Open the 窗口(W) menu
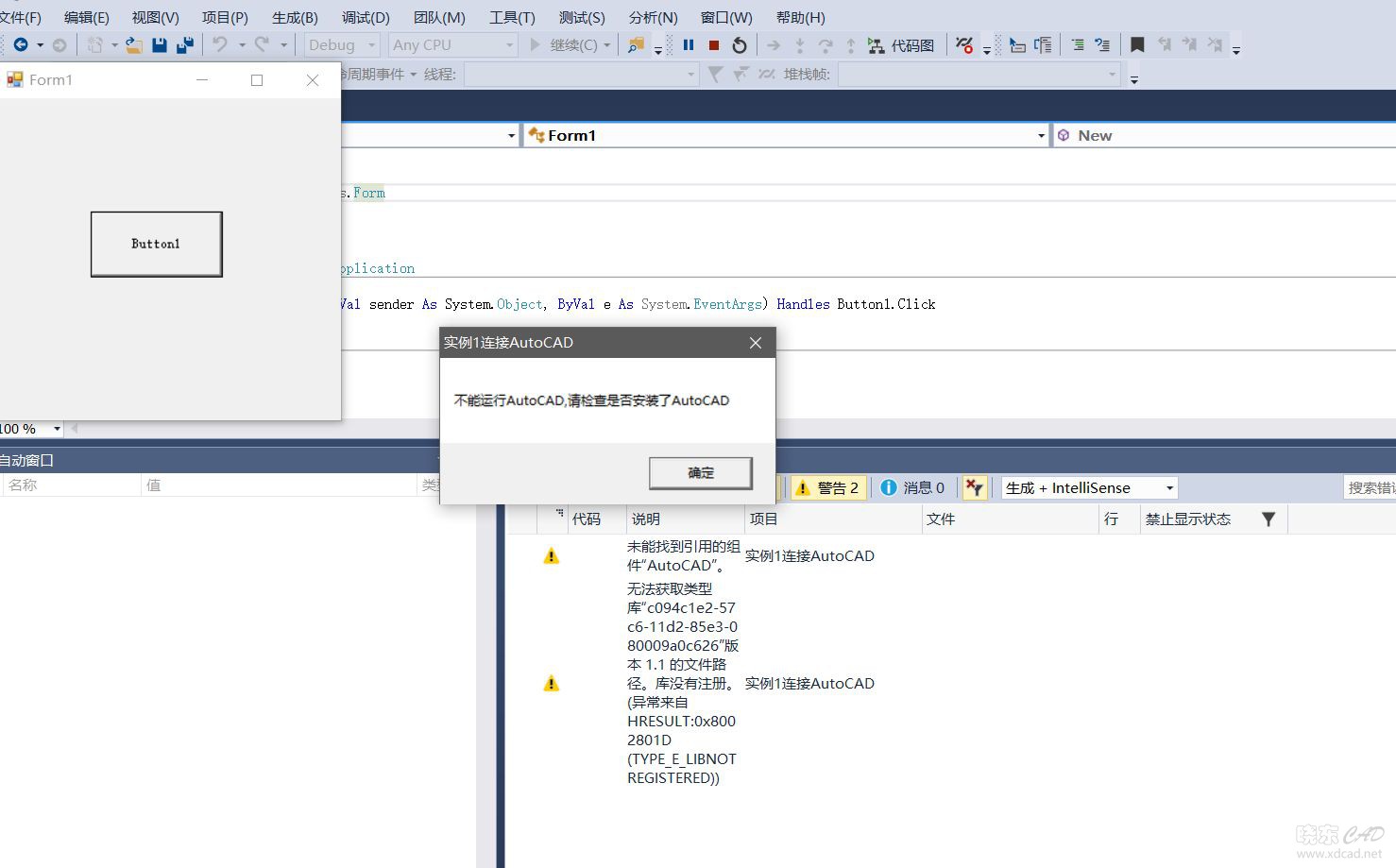Screen dimensions: 1396x868 click(726, 17)
